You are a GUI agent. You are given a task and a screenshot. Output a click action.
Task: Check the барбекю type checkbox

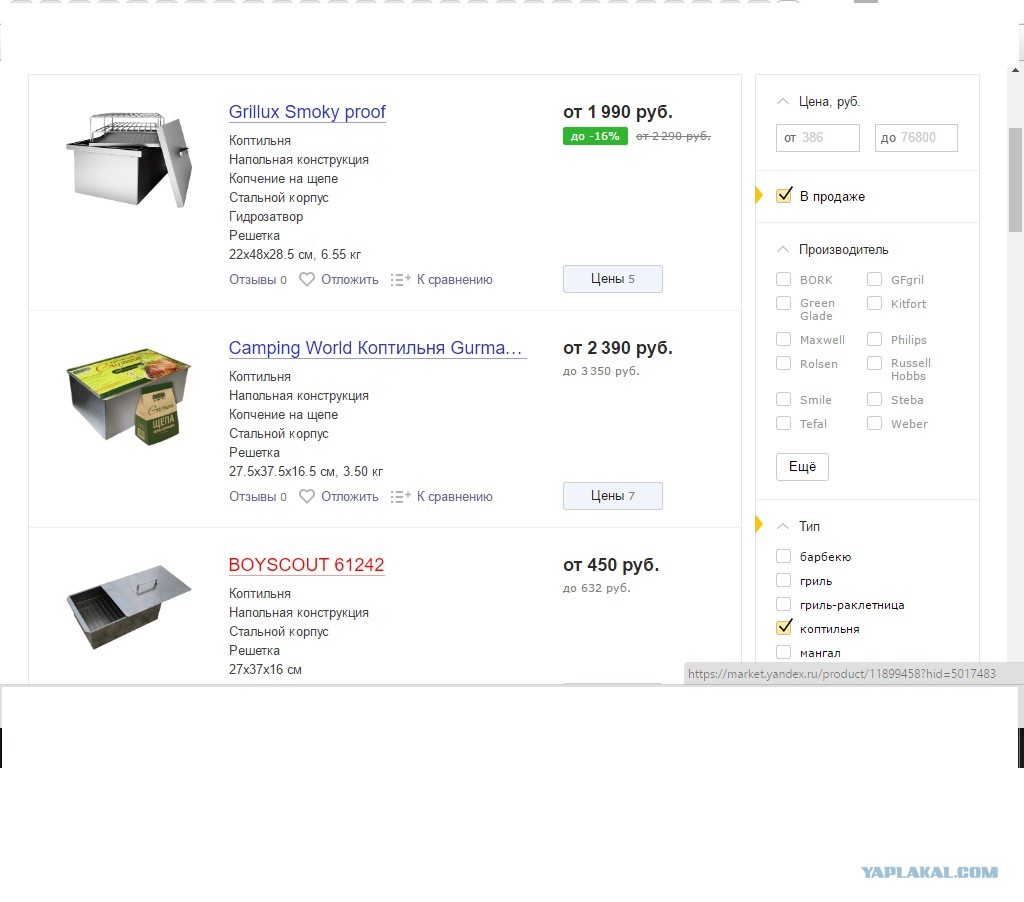pyautogui.click(x=783, y=556)
